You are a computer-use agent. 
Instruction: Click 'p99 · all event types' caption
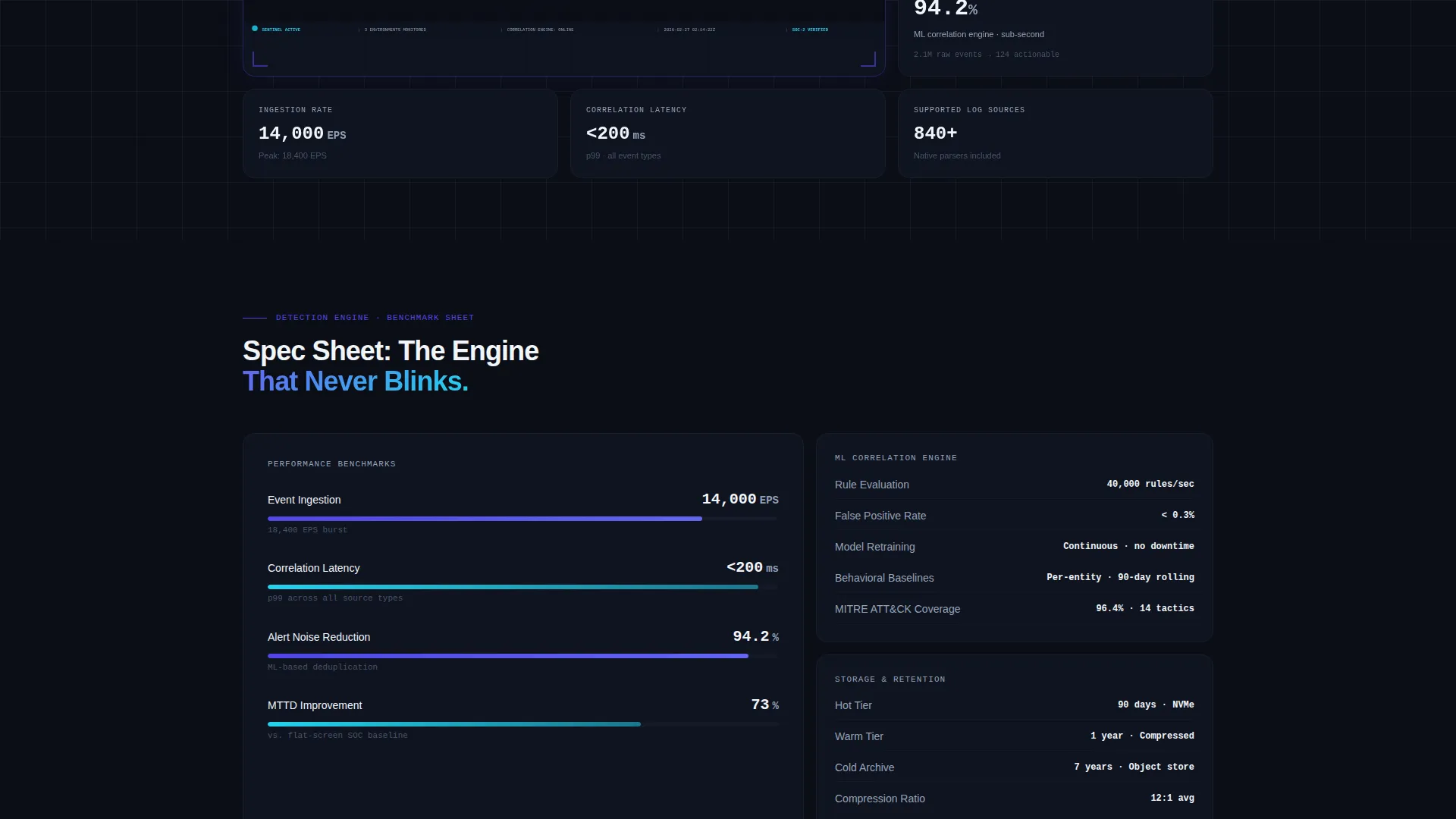pos(623,155)
